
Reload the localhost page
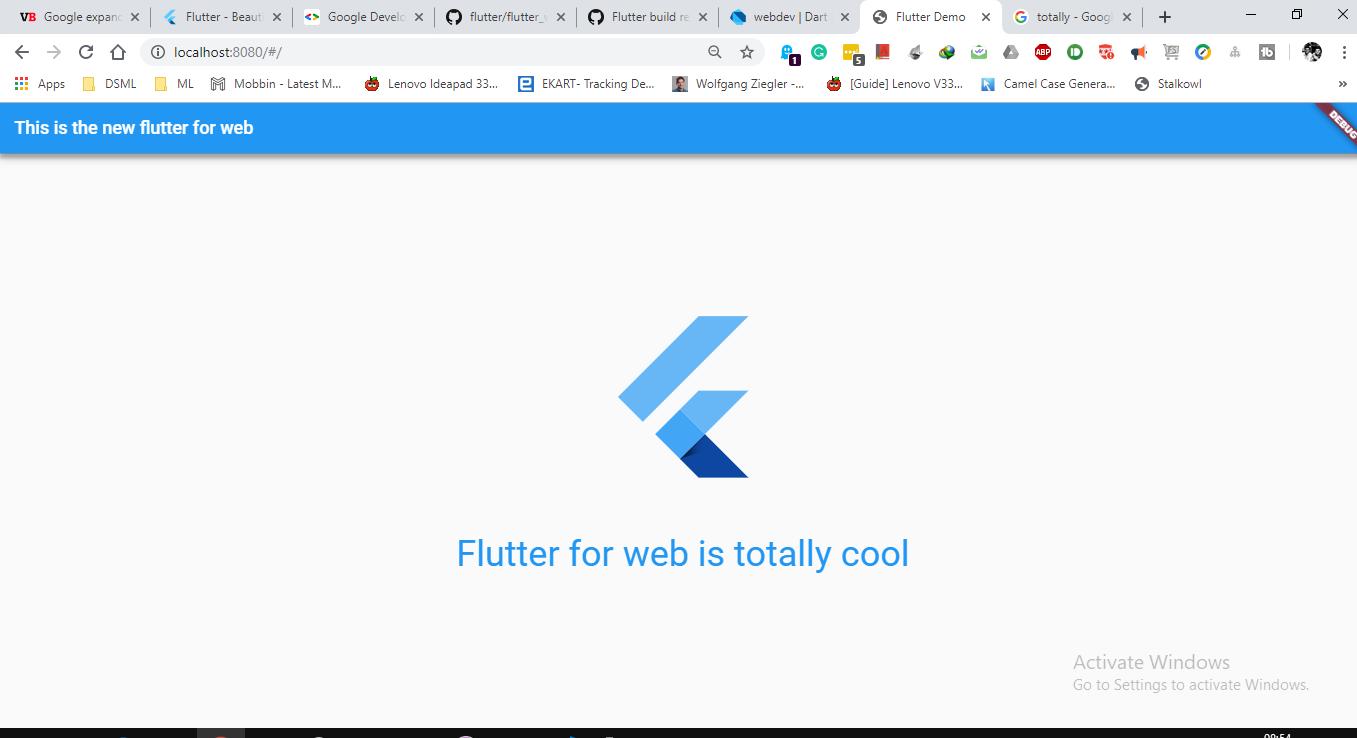(86, 52)
